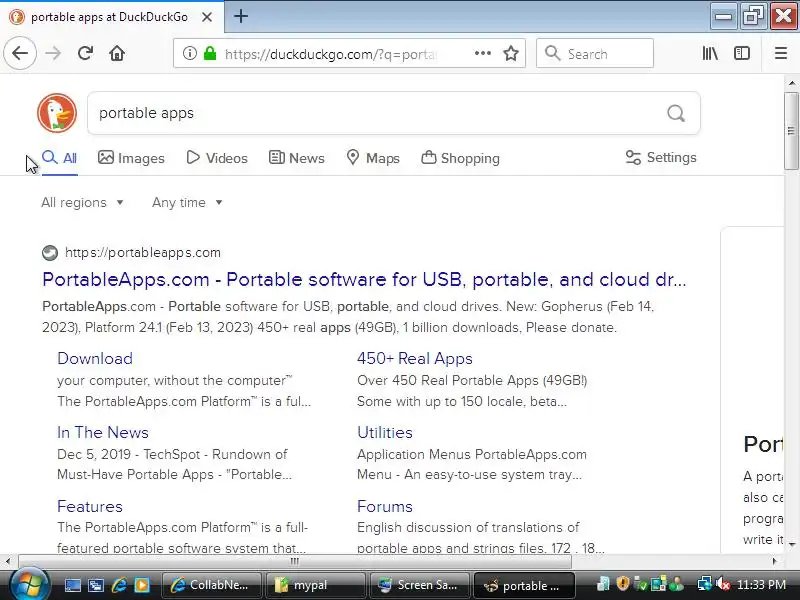The width and height of the screenshot is (800, 600).
Task: Expand the All regions dropdown
Action: [x=82, y=203]
